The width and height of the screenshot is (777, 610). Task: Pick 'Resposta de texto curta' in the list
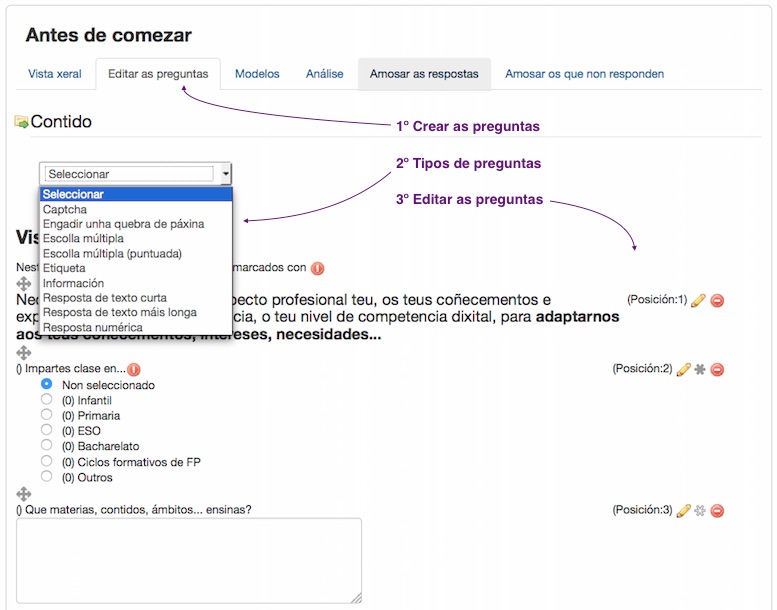click(x=104, y=298)
